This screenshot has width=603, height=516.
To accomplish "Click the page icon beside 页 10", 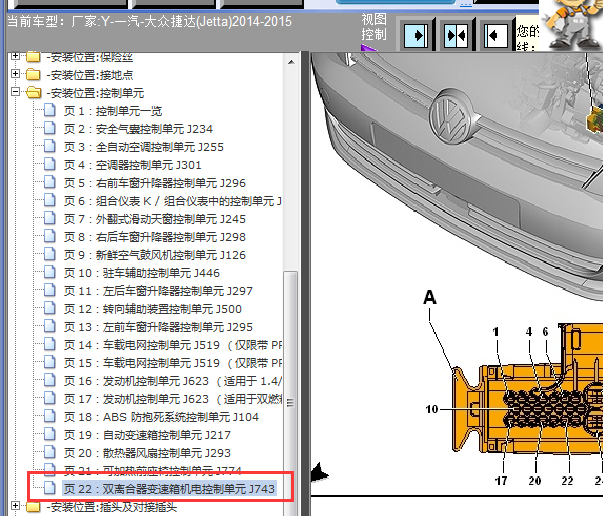I will (49, 273).
